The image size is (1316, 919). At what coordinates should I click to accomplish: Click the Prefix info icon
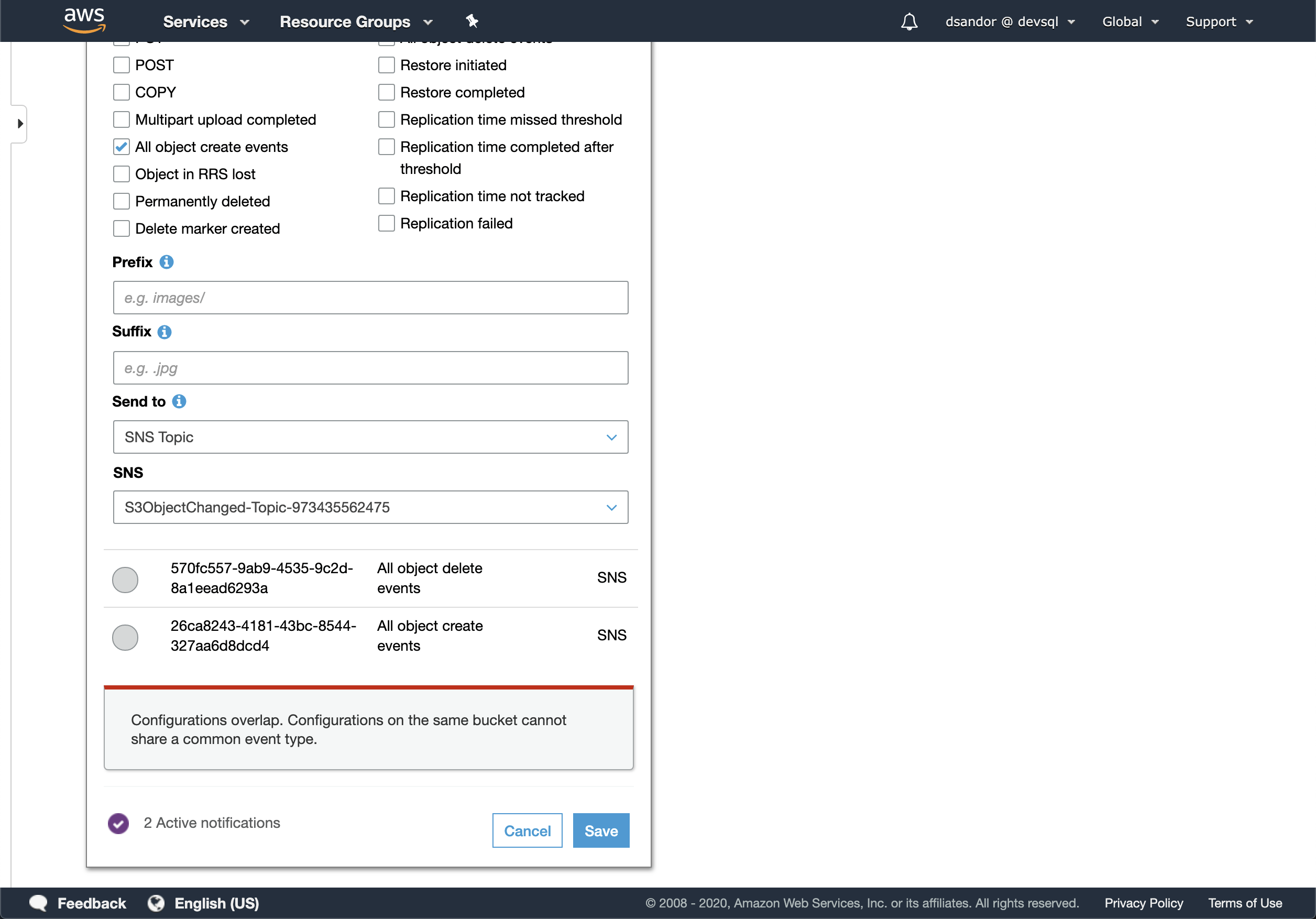[x=166, y=262]
